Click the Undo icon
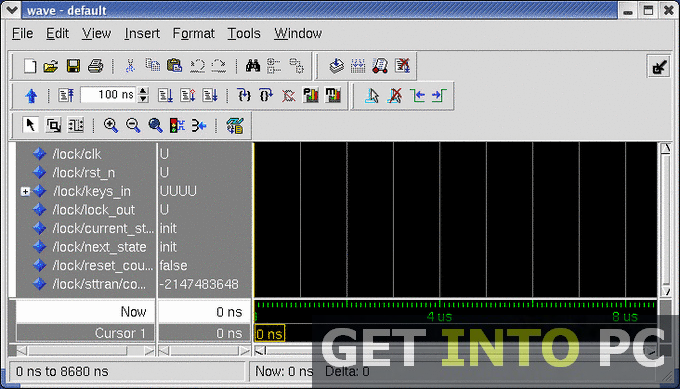Screen dimensions: 680x389 pos(197,66)
